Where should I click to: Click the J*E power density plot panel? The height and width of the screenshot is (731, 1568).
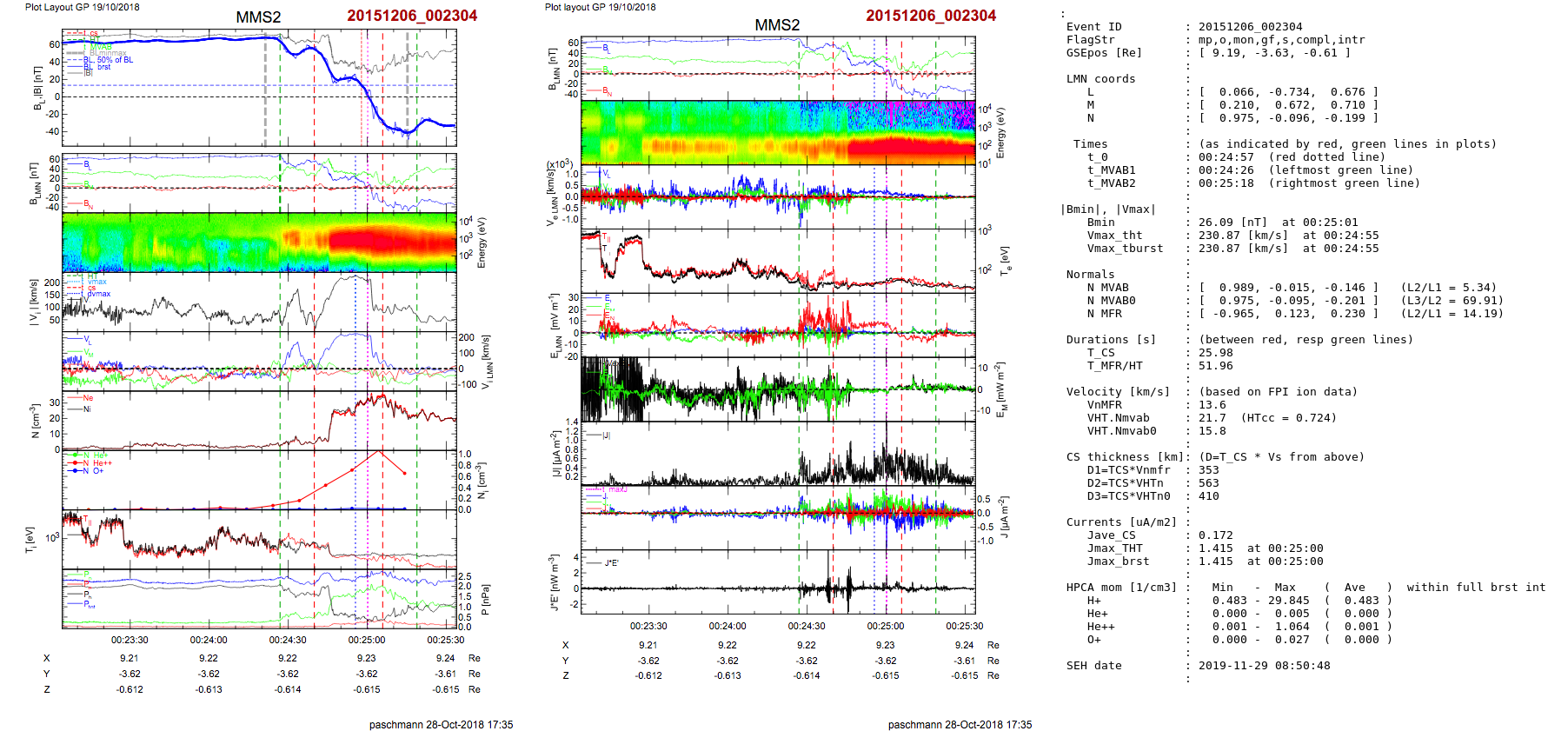pyautogui.click(x=778, y=581)
